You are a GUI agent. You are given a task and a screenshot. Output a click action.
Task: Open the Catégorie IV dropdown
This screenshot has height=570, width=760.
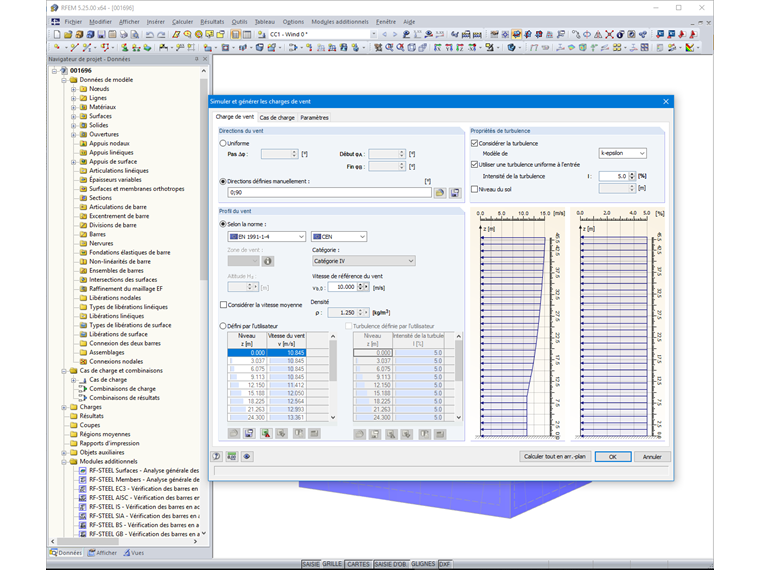[x=364, y=261]
